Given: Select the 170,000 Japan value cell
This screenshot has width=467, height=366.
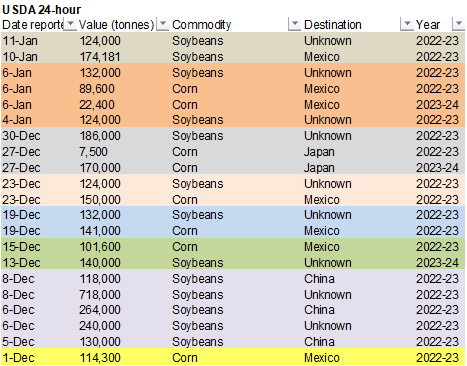Looking at the screenshot, I should tap(100, 168).
